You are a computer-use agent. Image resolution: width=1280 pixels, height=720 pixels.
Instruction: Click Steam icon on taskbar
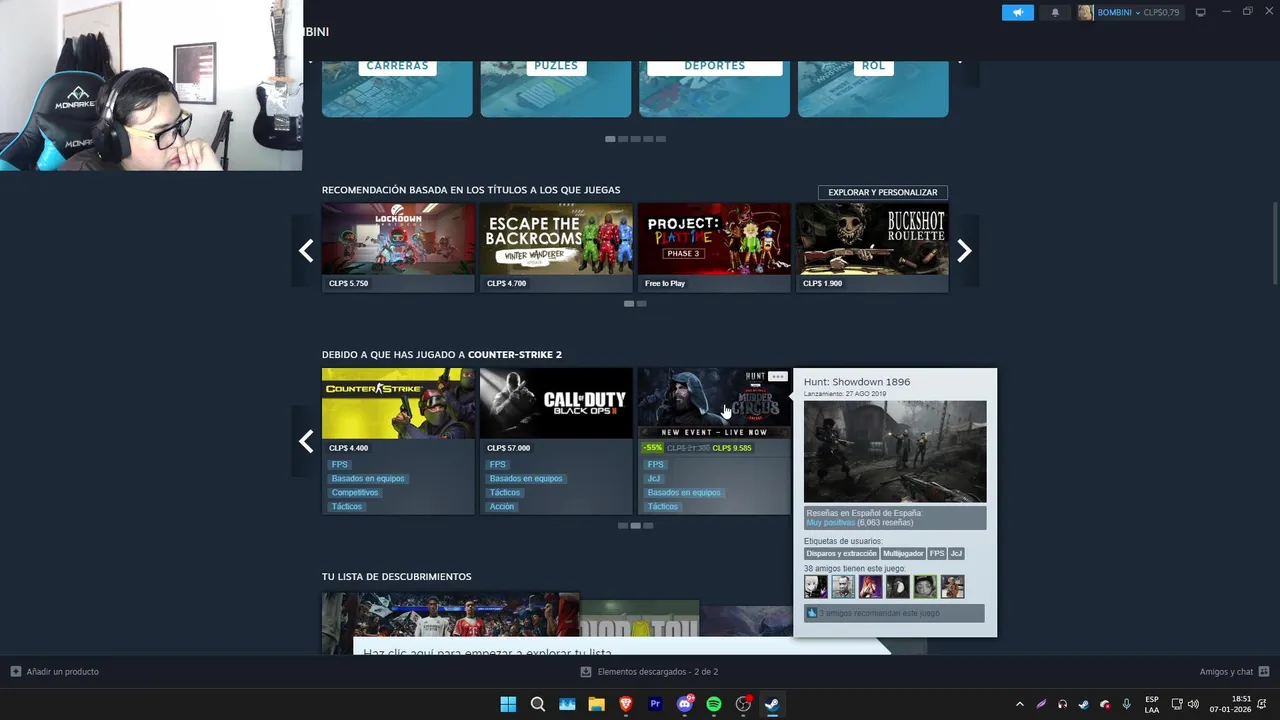(x=772, y=704)
